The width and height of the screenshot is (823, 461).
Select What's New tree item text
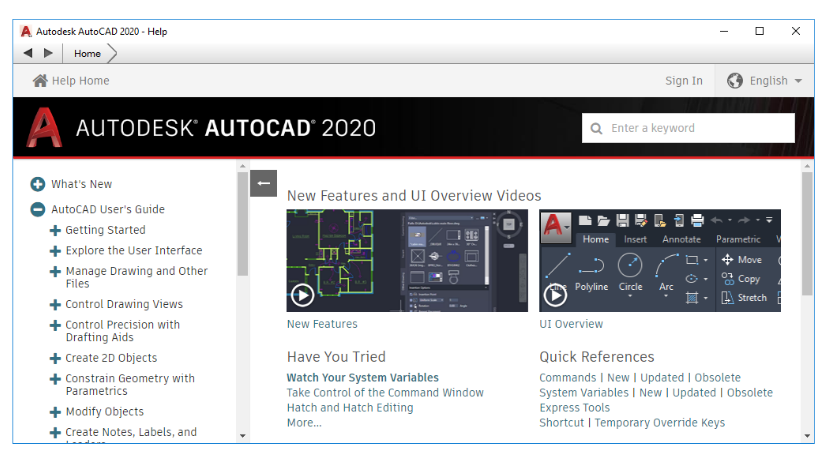coord(81,184)
